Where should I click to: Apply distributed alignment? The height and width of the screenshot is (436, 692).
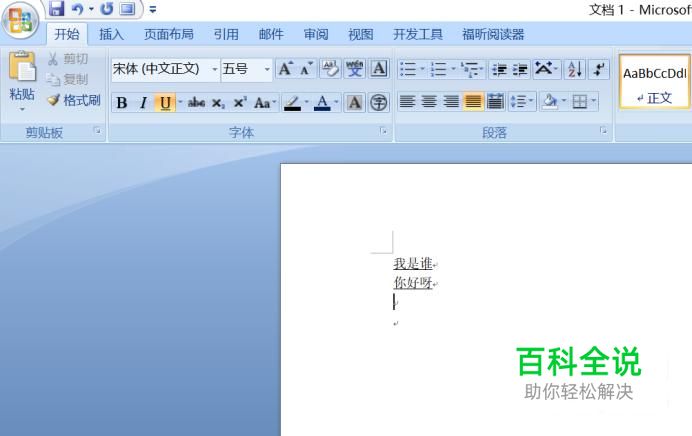495,102
